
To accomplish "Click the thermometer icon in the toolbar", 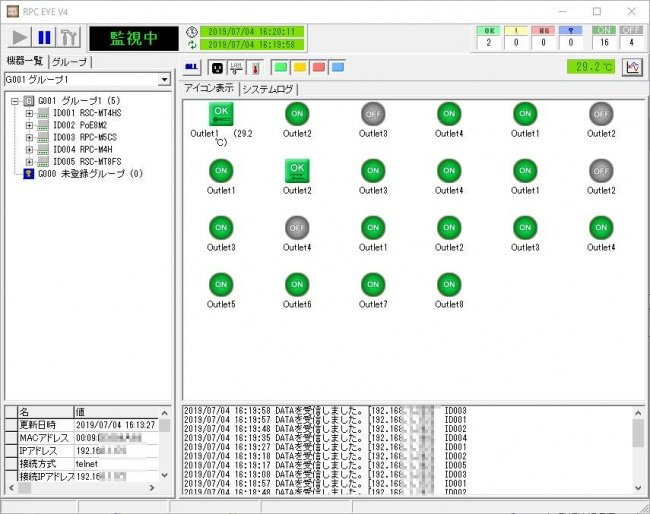I will [x=255, y=67].
